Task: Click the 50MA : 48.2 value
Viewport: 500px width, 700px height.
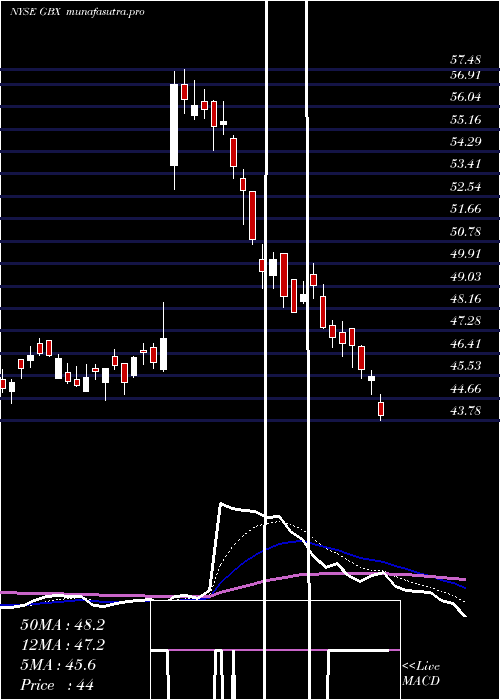Action: point(62,625)
